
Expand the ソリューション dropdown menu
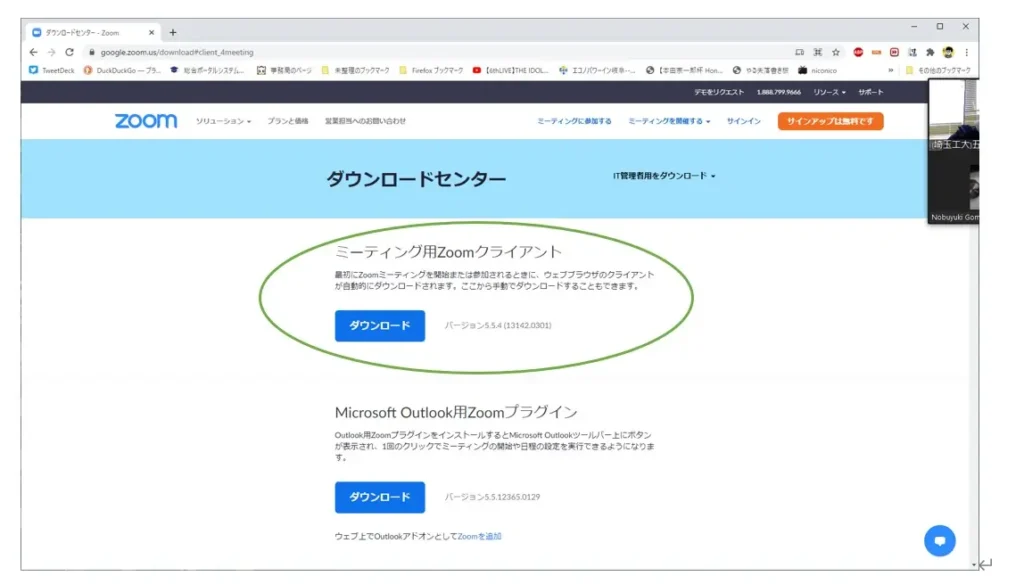coord(223,121)
